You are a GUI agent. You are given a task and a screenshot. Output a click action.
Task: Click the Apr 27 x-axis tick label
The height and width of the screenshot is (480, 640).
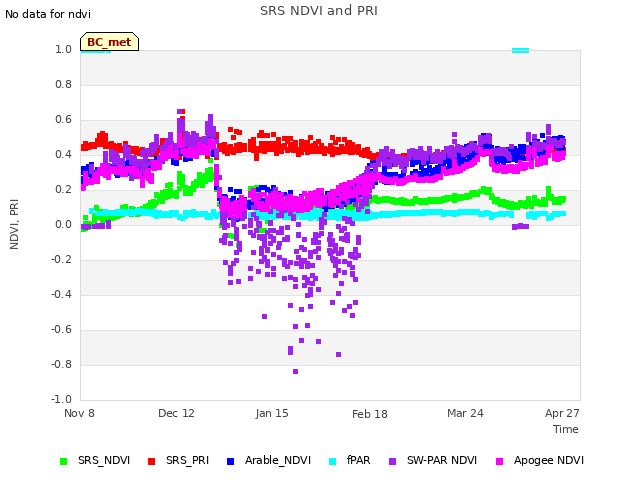tap(562, 413)
